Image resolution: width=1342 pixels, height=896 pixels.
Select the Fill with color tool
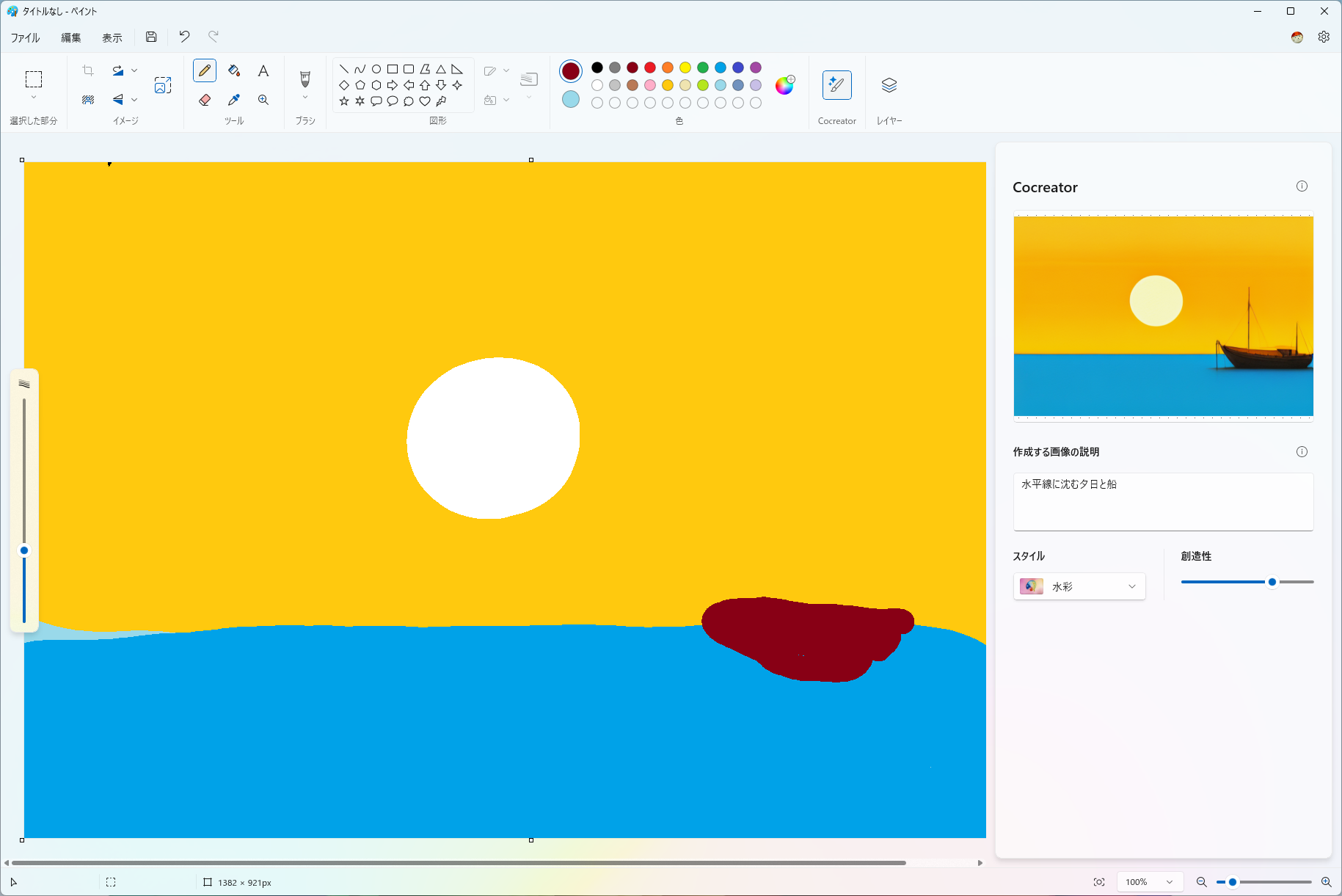click(x=233, y=70)
